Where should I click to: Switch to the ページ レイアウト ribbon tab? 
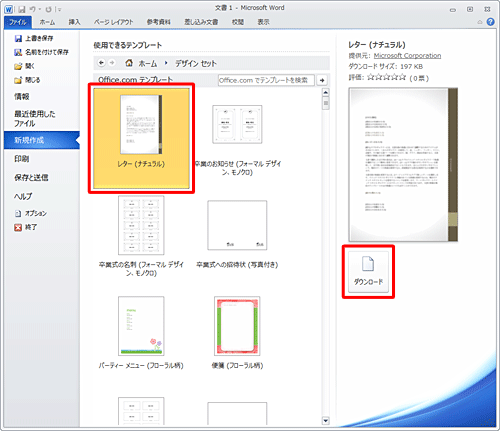(113, 22)
